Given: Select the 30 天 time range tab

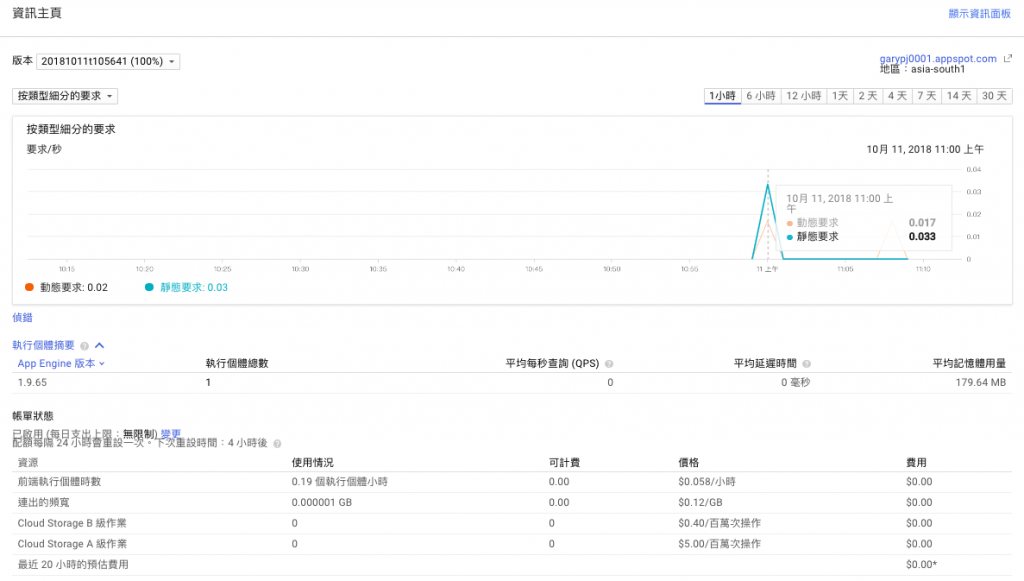Looking at the screenshot, I should 994,96.
